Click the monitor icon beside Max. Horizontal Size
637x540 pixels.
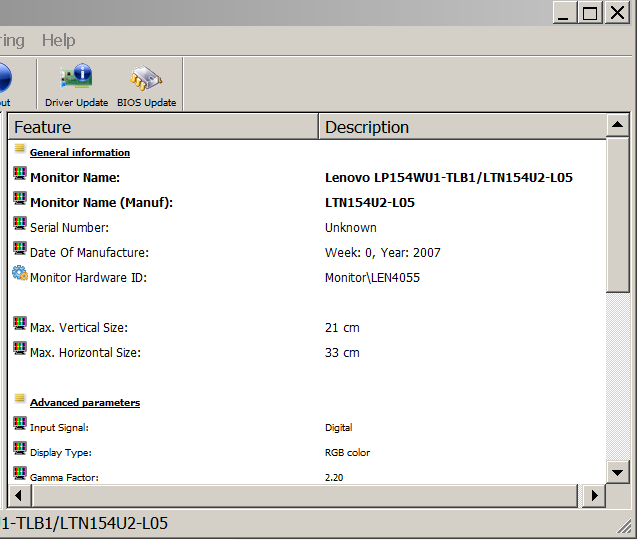tap(20, 348)
